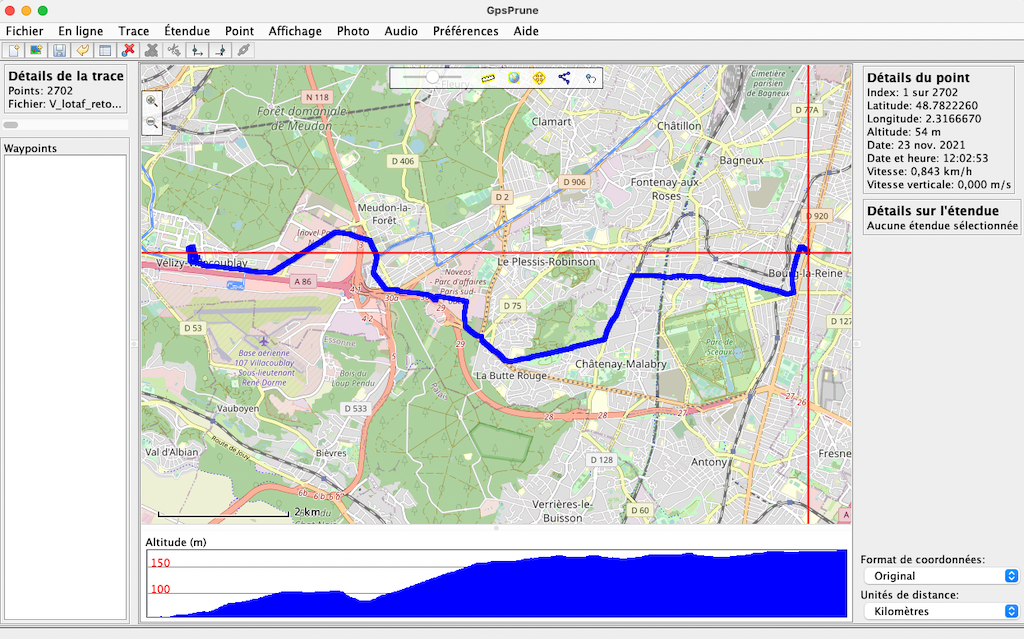The image size is (1024, 639).
Task: Click the save floppy disk icon
Action: click(x=59, y=50)
